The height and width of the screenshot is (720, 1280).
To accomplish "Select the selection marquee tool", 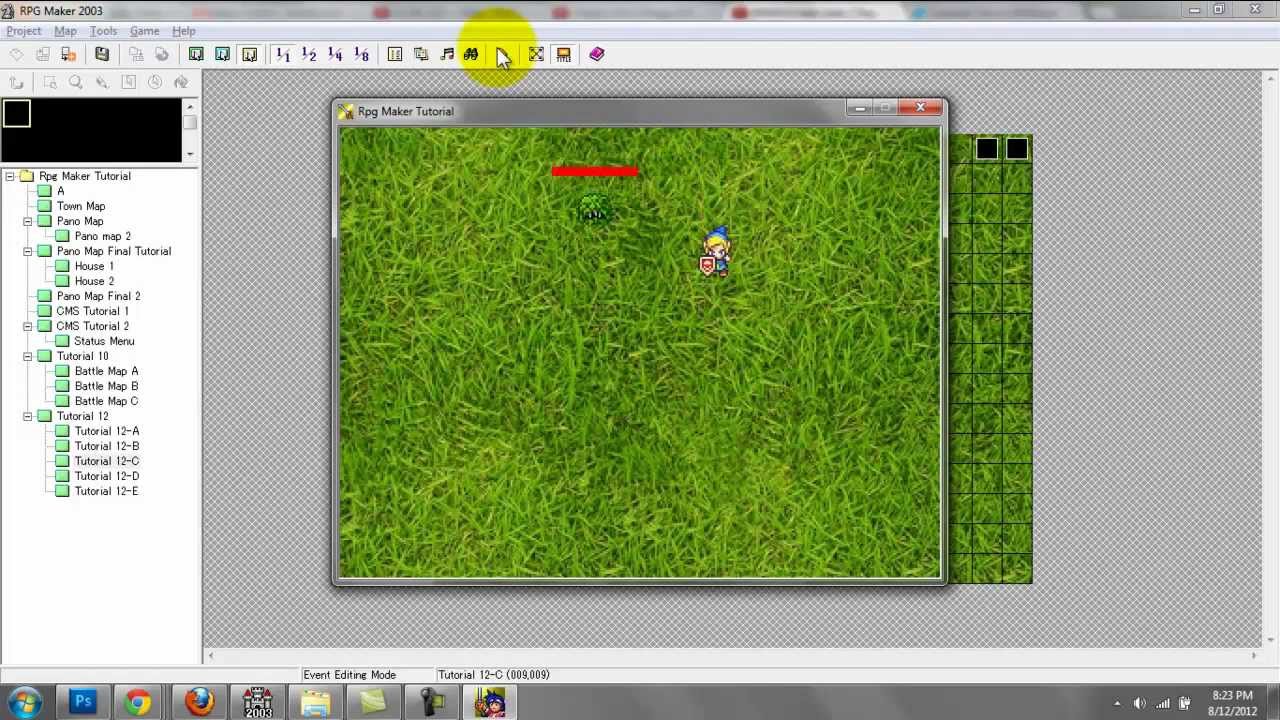I will (x=49, y=82).
